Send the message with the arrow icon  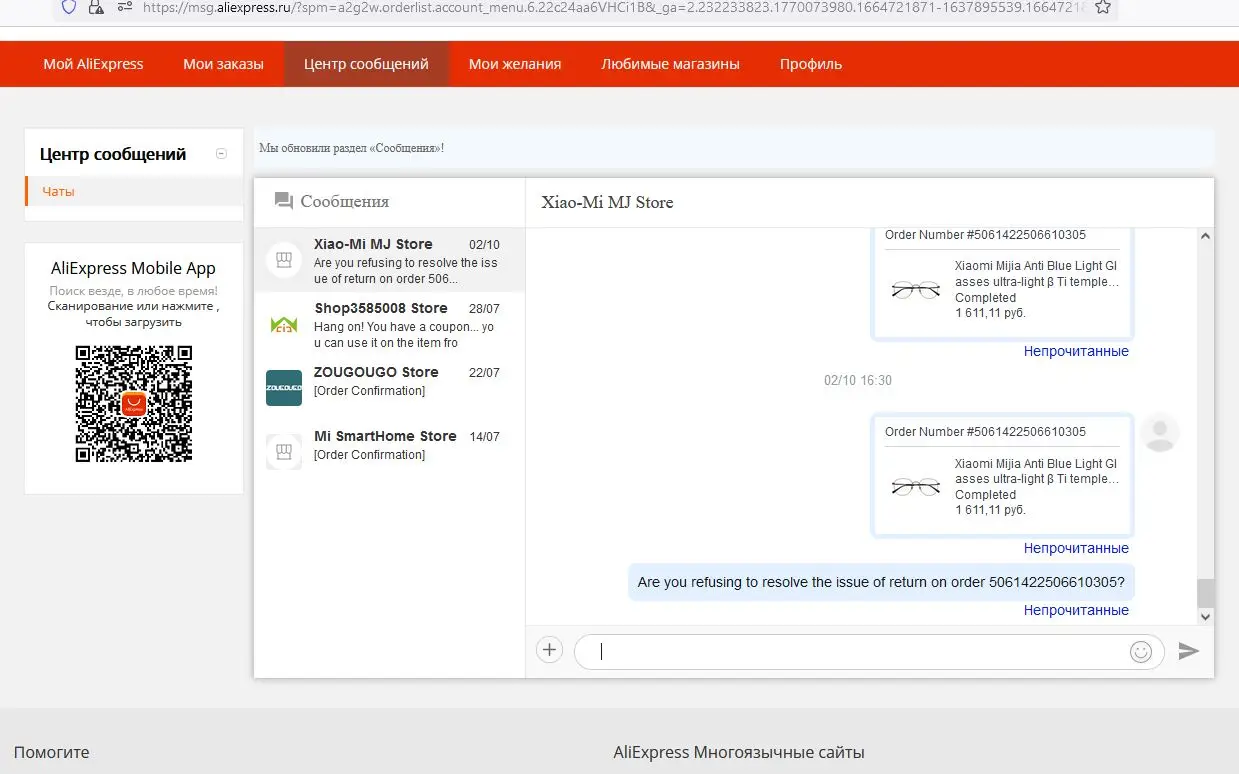point(1188,651)
